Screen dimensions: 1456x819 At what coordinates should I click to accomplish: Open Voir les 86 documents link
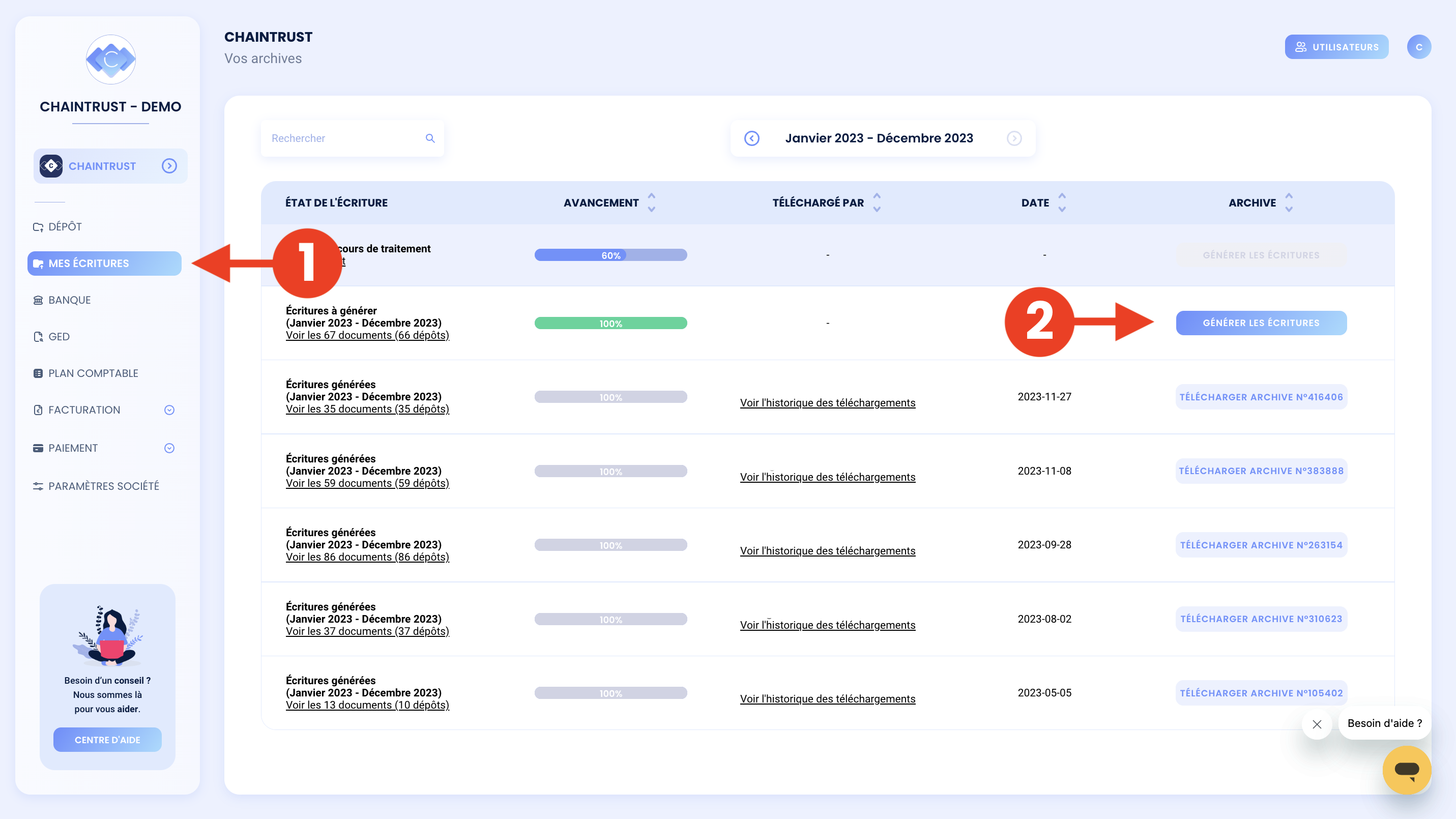pos(367,558)
